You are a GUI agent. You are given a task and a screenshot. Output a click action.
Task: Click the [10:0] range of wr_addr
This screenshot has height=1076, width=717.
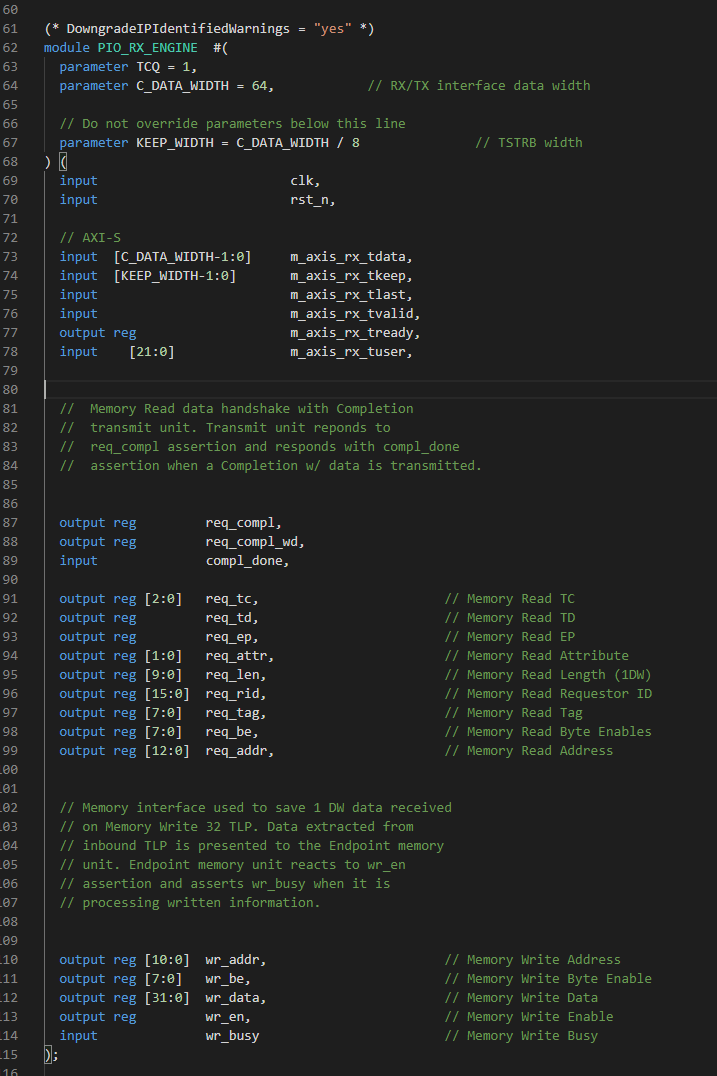pyautogui.click(x=167, y=960)
